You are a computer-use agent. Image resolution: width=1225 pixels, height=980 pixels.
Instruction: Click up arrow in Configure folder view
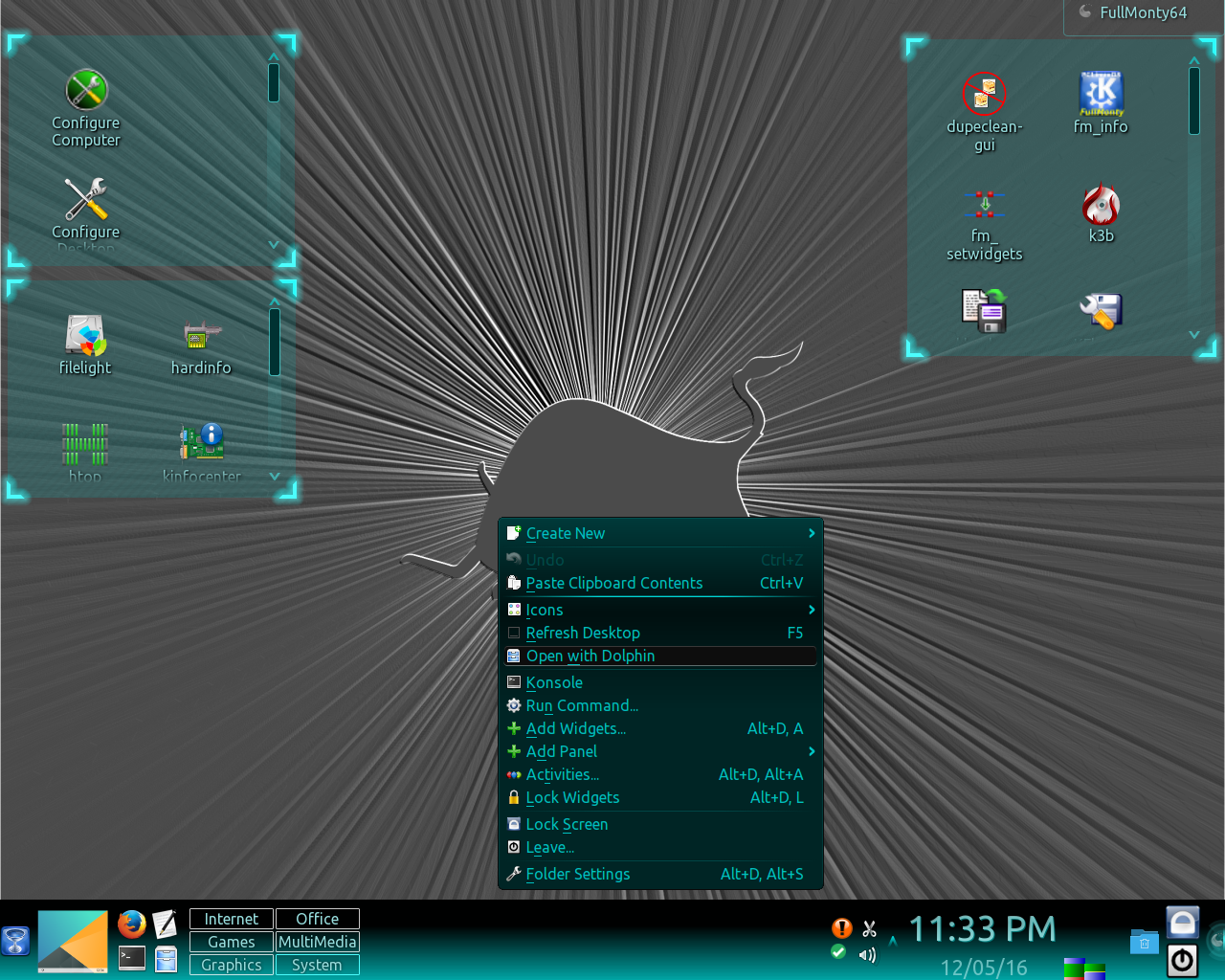pos(274,57)
